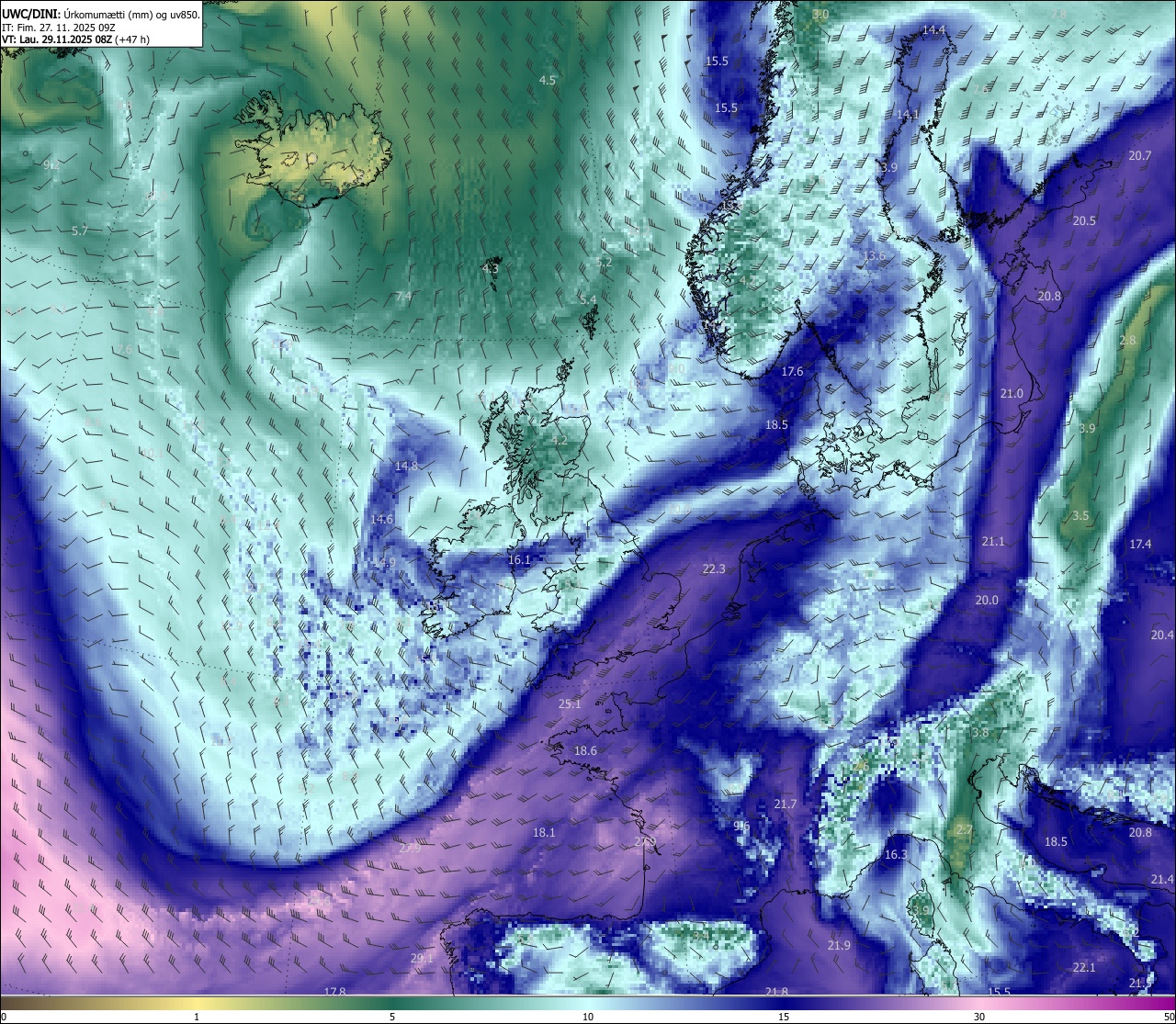Click the 20.4 value label
This screenshot has width=1176, height=1024.
1161,636
